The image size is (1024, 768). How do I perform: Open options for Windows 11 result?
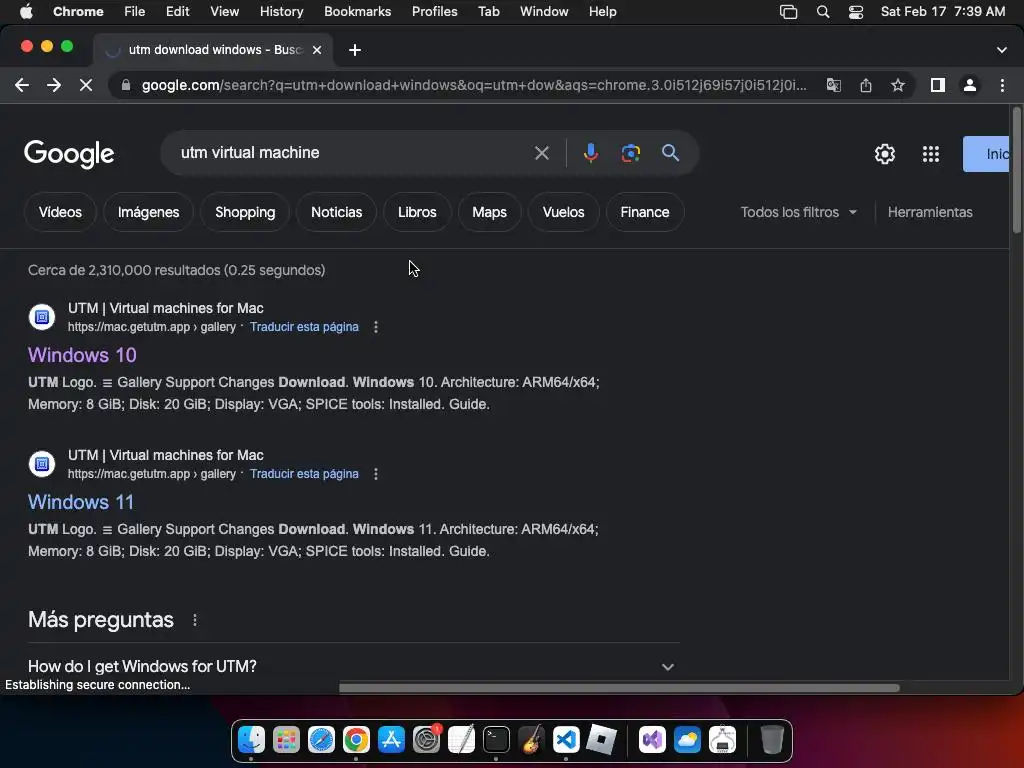376,474
